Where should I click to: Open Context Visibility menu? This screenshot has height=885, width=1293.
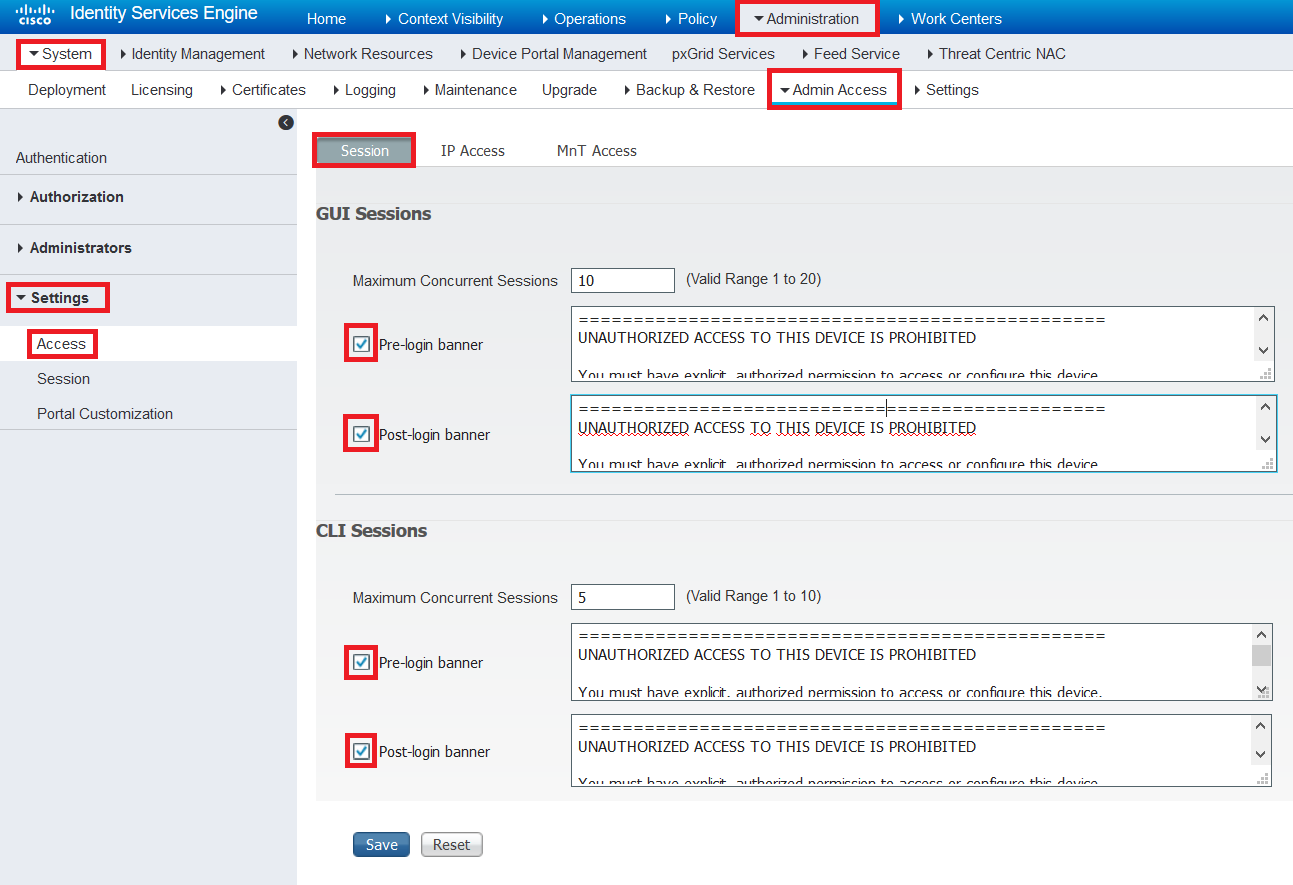(444, 19)
